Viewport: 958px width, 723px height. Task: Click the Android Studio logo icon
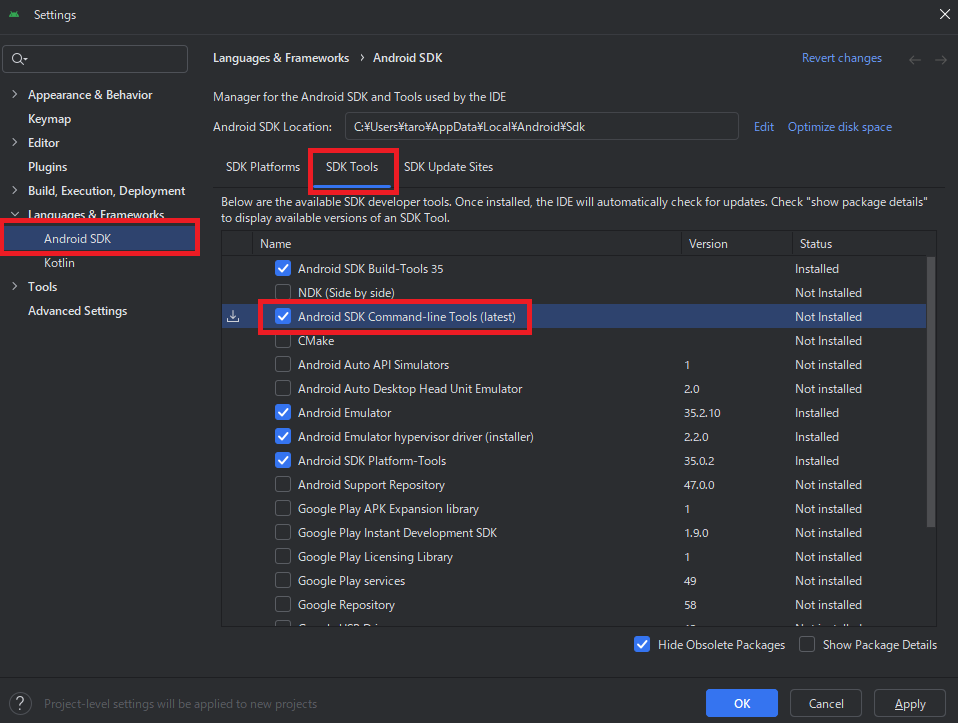(14, 15)
